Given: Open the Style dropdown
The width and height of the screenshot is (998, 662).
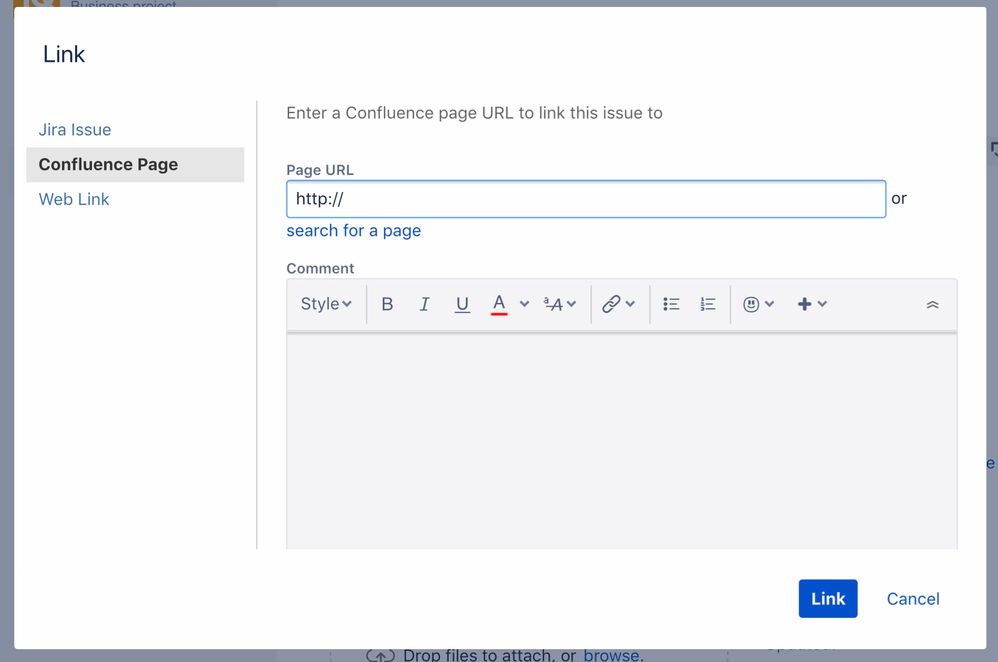Looking at the screenshot, I should (326, 304).
